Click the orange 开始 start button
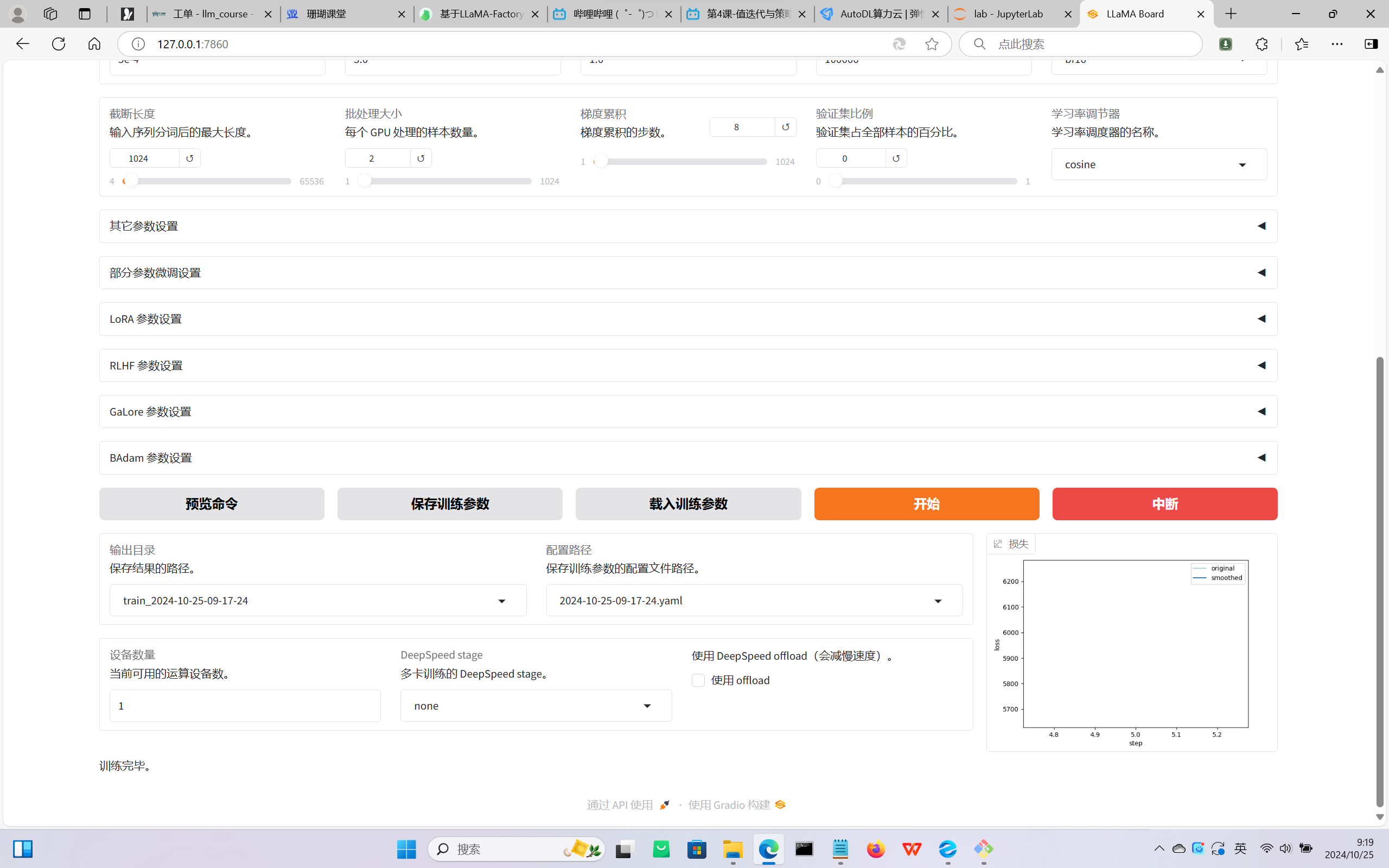 click(926, 504)
